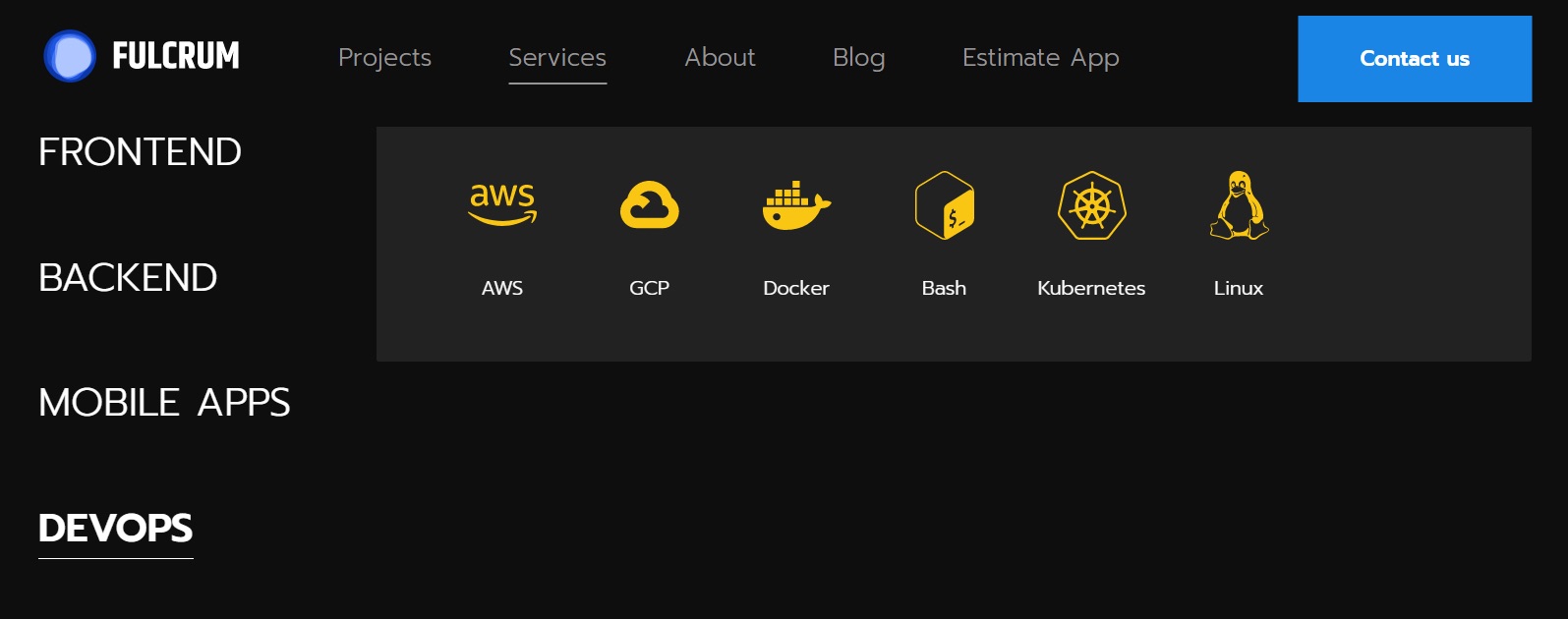
Task: Click the Fulcrum blue circle logo
Action: (x=70, y=56)
